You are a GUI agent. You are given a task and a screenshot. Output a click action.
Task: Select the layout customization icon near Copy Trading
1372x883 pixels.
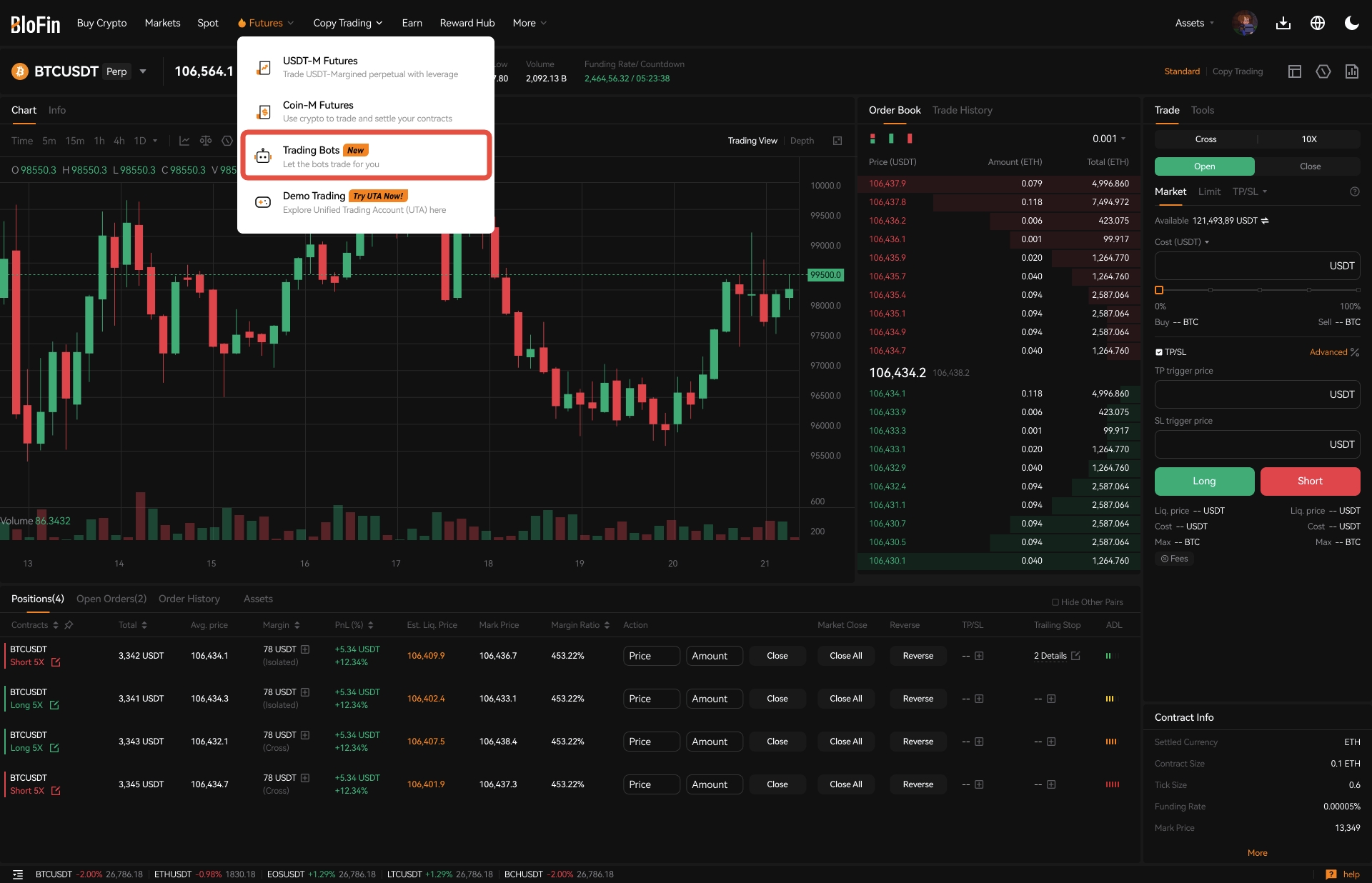pyautogui.click(x=1294, y=71)
